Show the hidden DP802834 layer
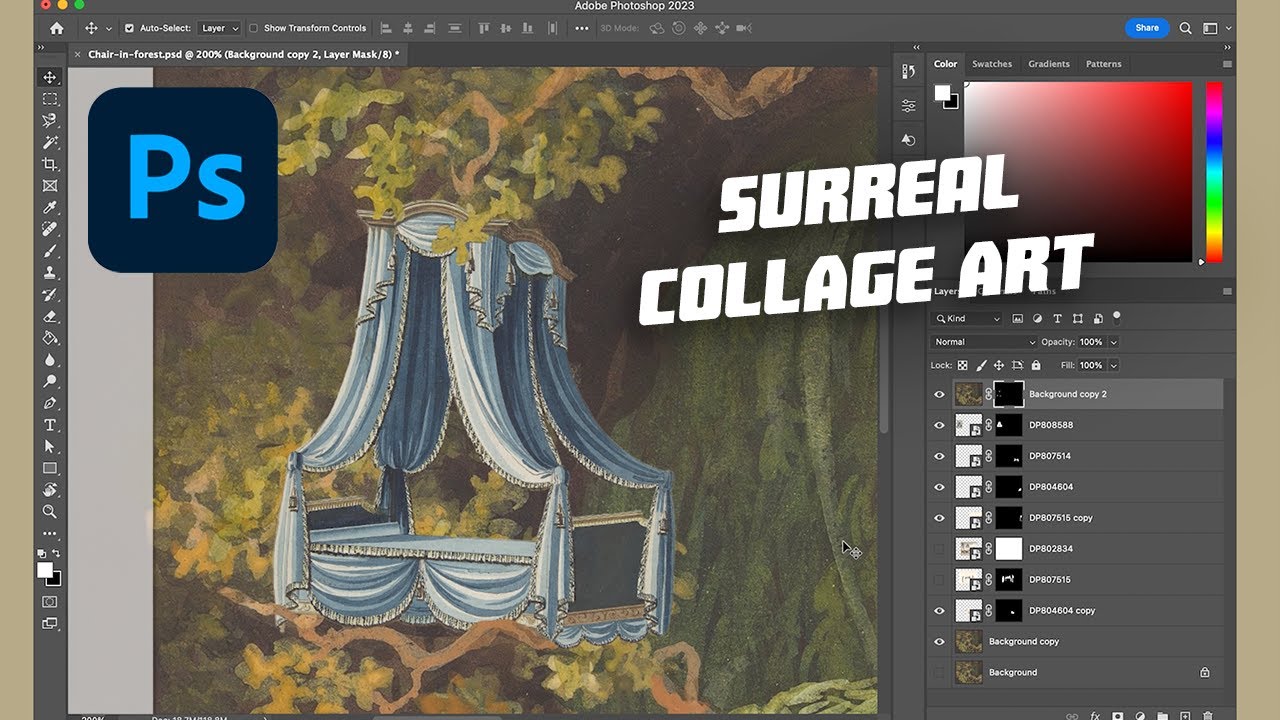Image resolution: width=1280 pixels, height=720 pixels. [x=939, y=549]
